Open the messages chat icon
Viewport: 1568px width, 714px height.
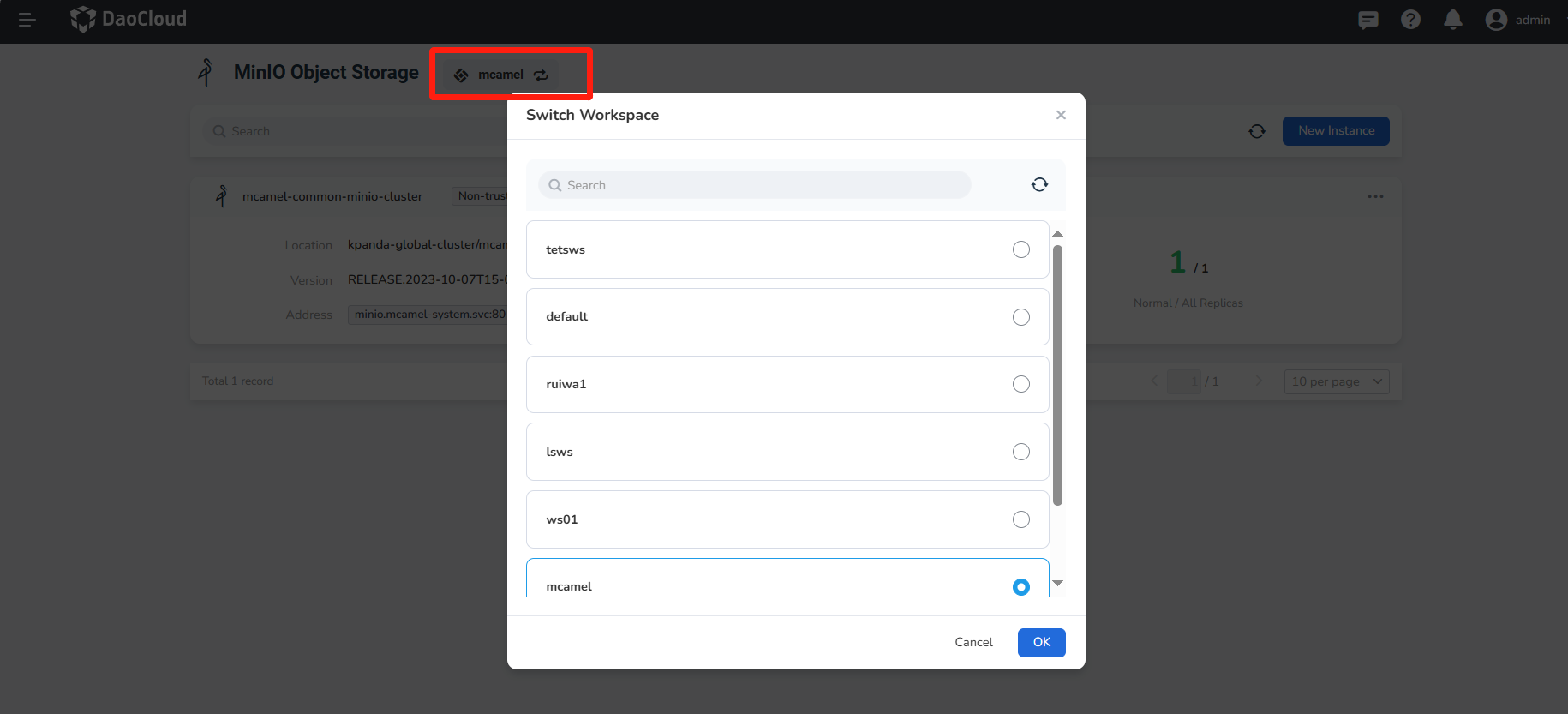tap(1368, 20)
